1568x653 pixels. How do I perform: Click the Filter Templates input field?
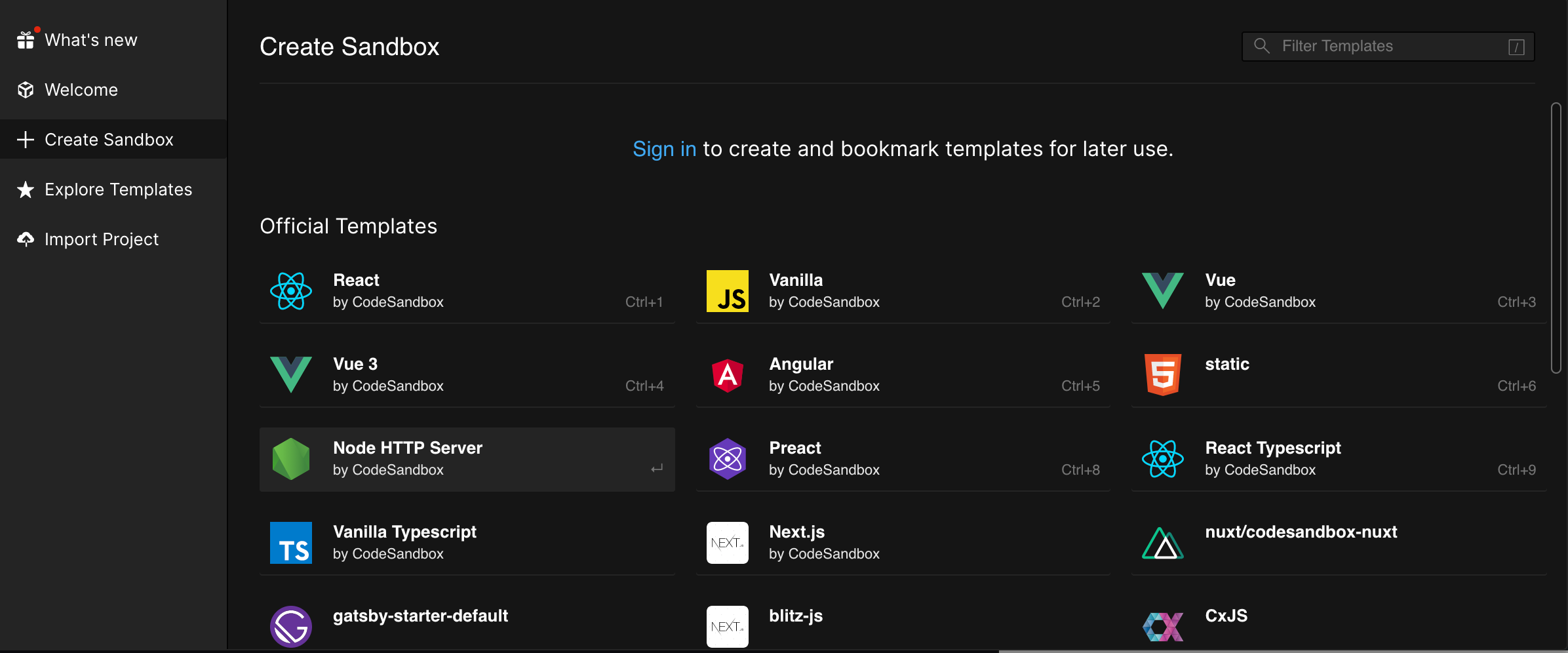[x=1377, y=46]
